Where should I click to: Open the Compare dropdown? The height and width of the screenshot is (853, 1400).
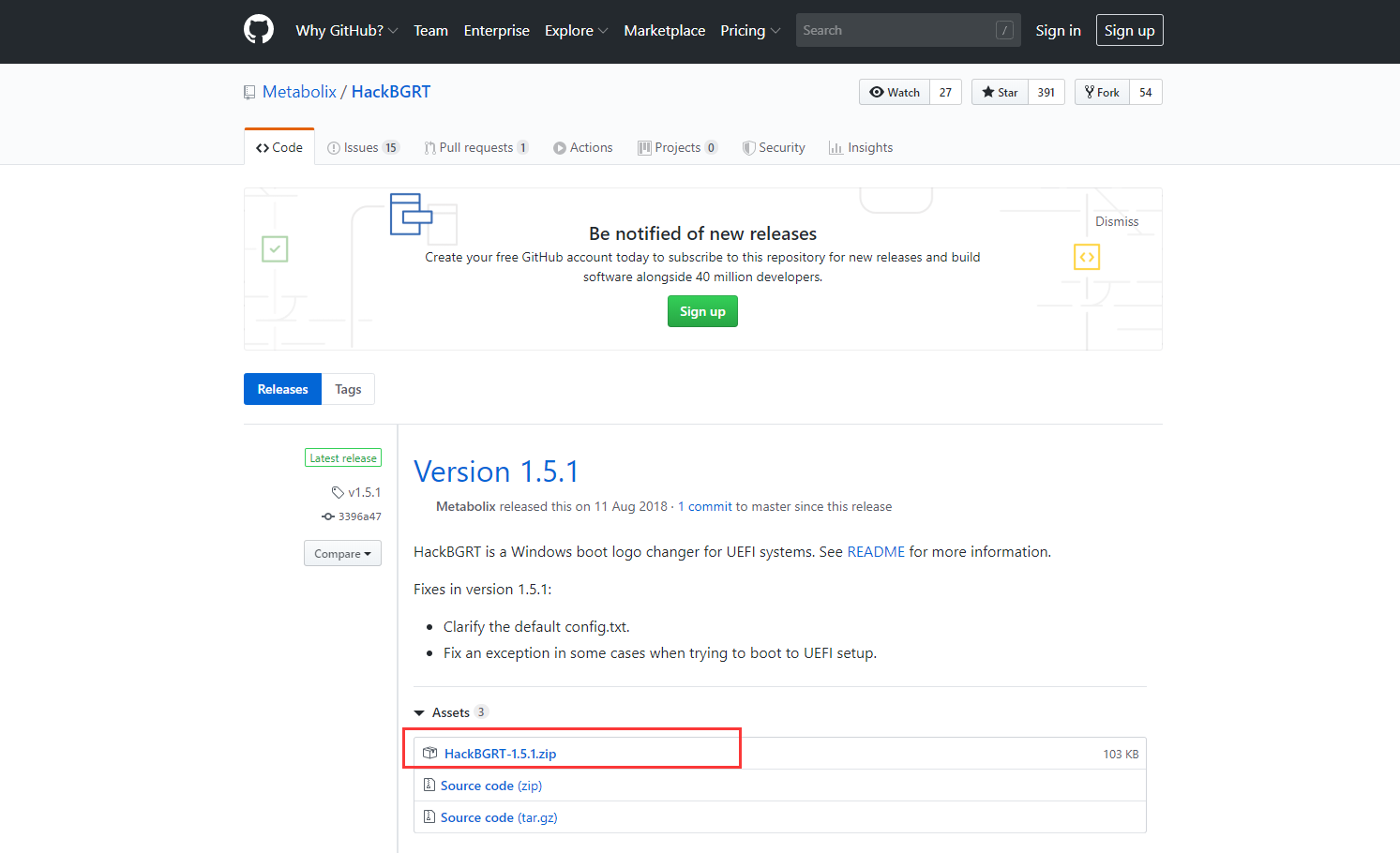tap(342, 553)
